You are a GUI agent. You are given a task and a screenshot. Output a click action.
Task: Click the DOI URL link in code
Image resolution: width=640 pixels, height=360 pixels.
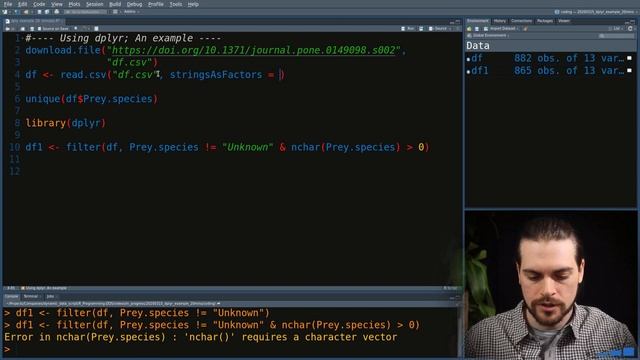pos(253,50)
